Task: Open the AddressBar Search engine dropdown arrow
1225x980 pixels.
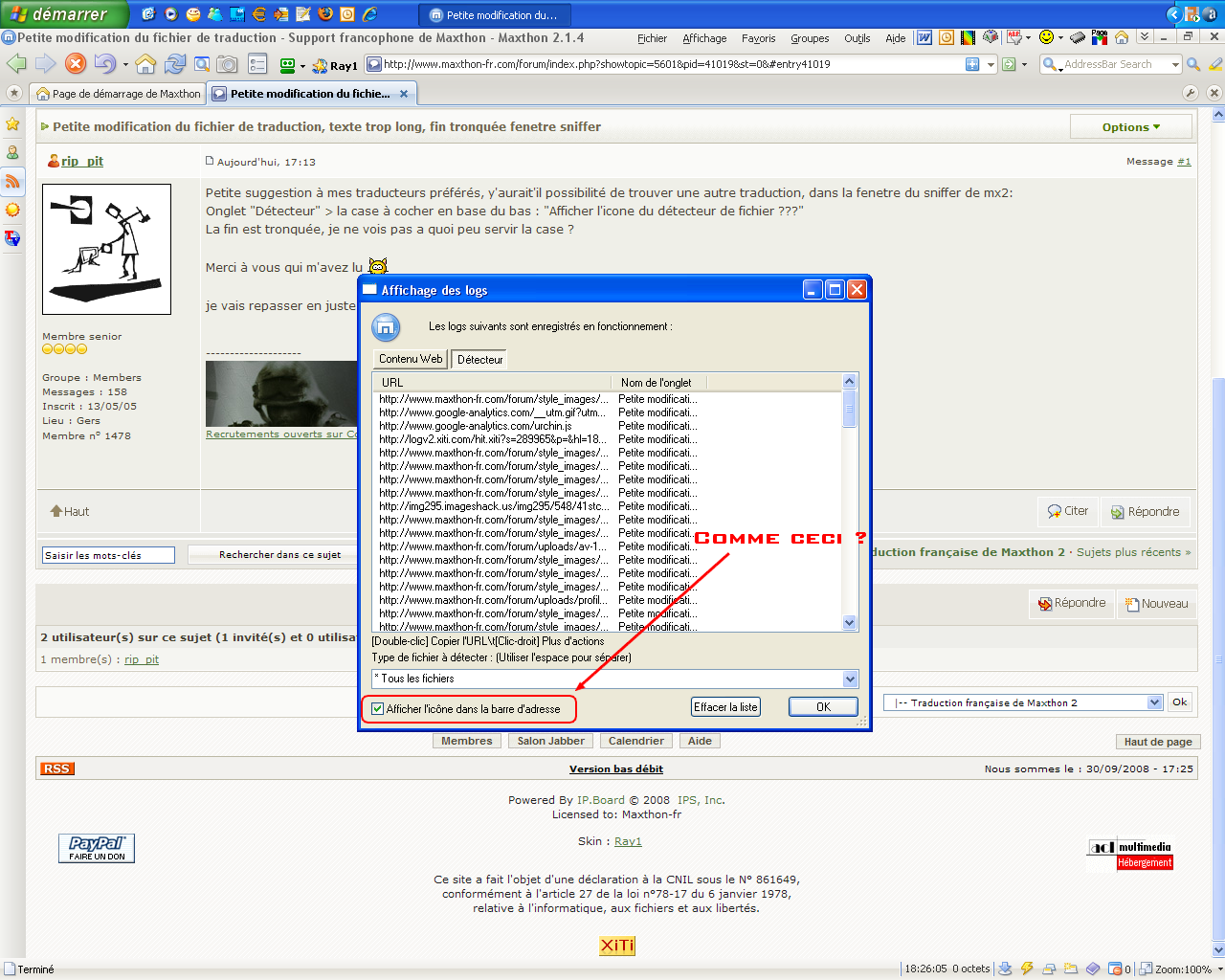Action: click(x=1175, y=64)
